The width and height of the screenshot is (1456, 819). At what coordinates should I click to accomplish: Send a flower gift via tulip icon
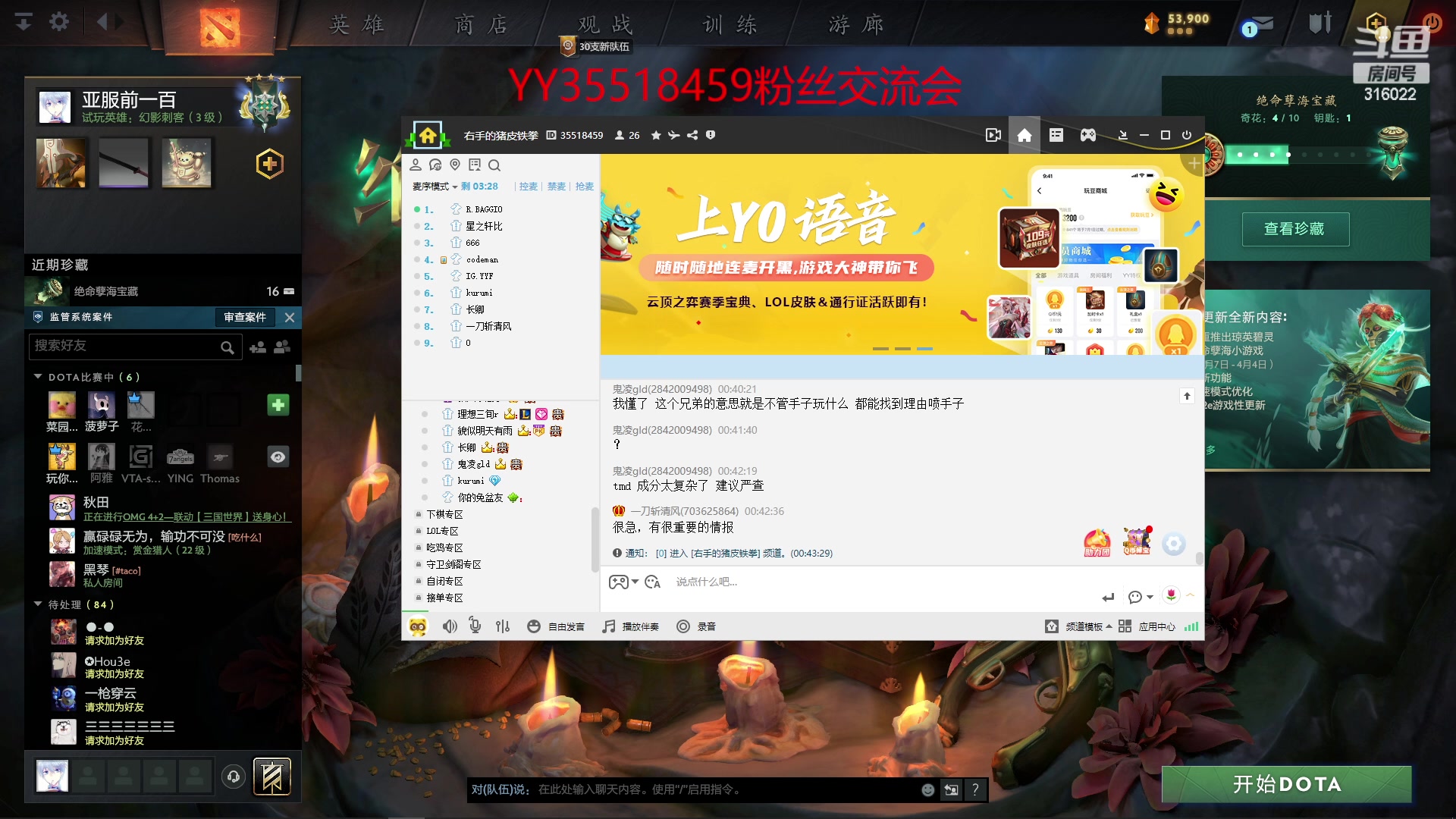(1172, 595)
